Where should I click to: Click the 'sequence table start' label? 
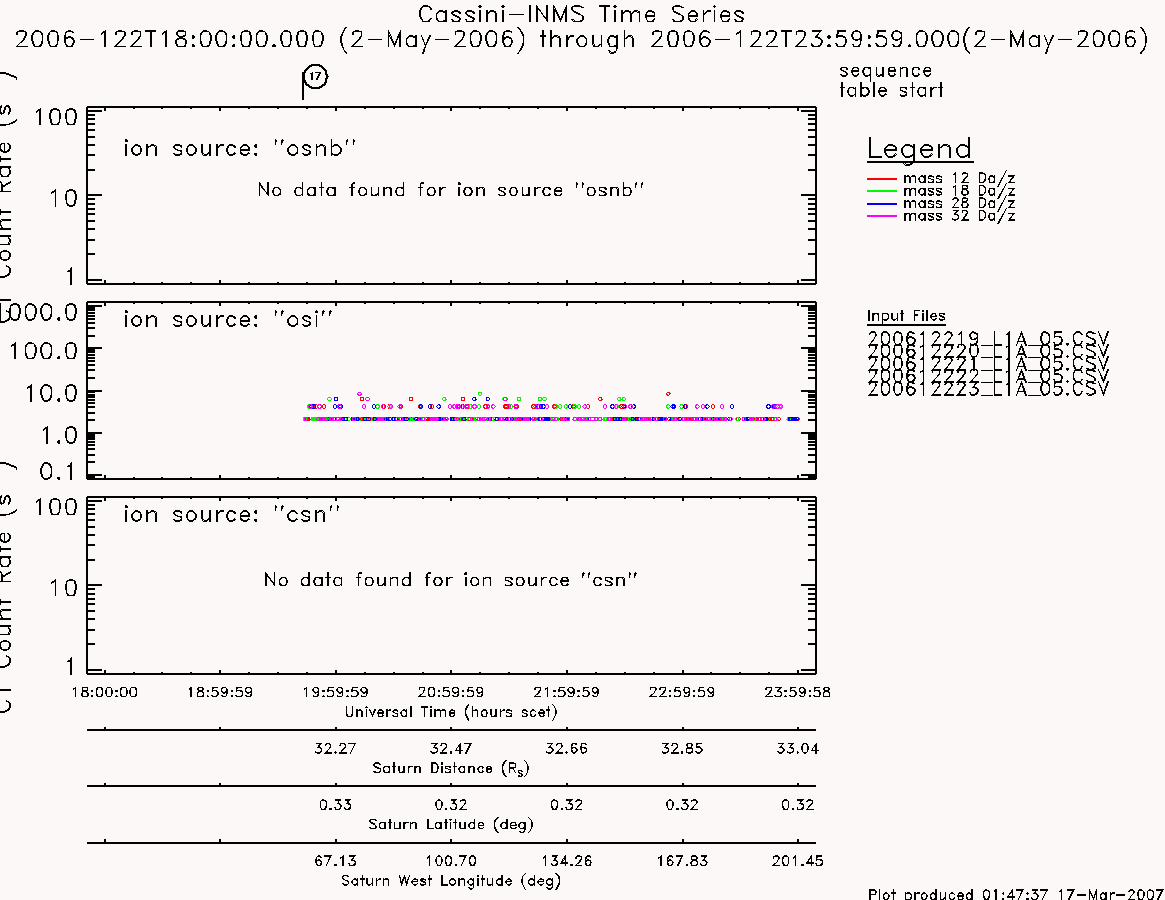pos(891,80)
